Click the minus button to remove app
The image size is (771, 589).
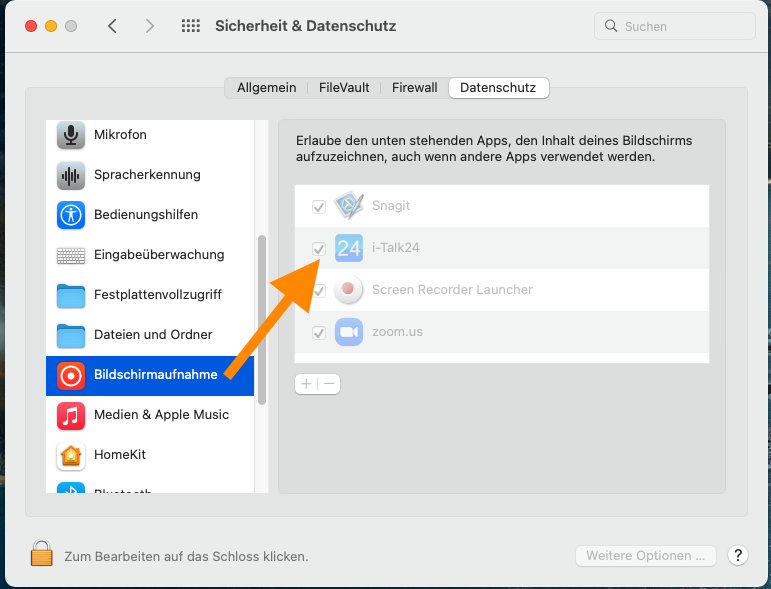point(329,384)
